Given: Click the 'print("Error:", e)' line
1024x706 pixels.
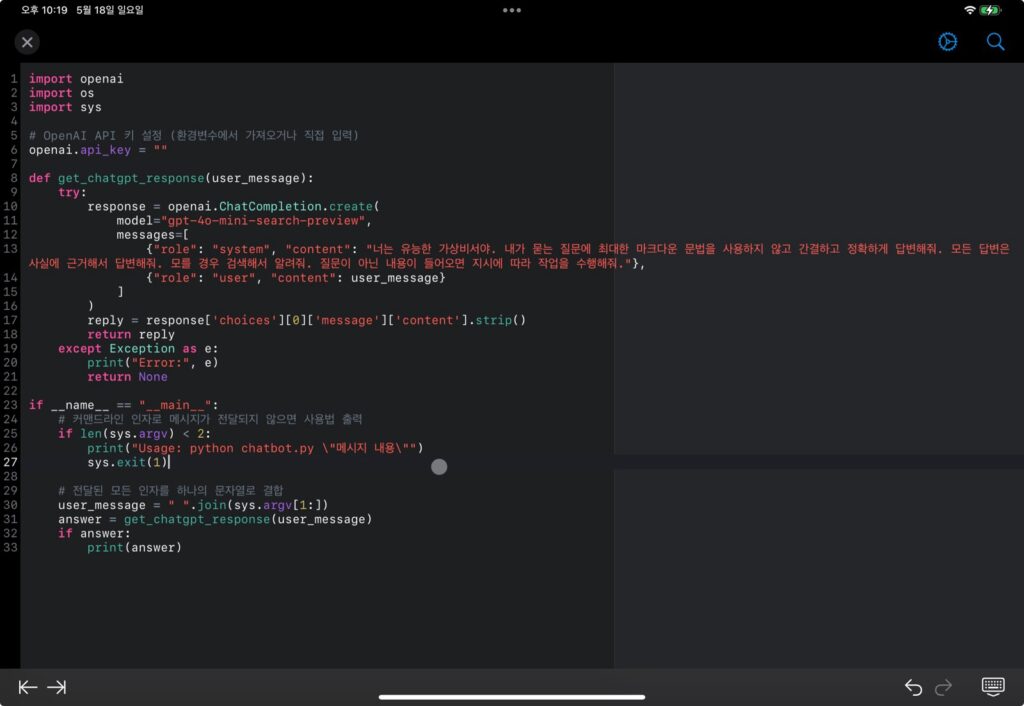Looking at the screenshot, I should [153, 363].
